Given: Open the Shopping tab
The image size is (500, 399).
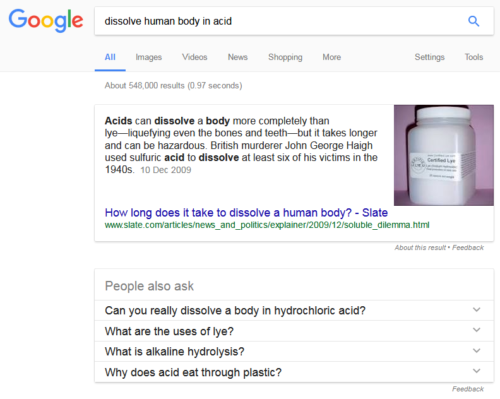Looking at the screenshot, I should [x=285, y=57].
